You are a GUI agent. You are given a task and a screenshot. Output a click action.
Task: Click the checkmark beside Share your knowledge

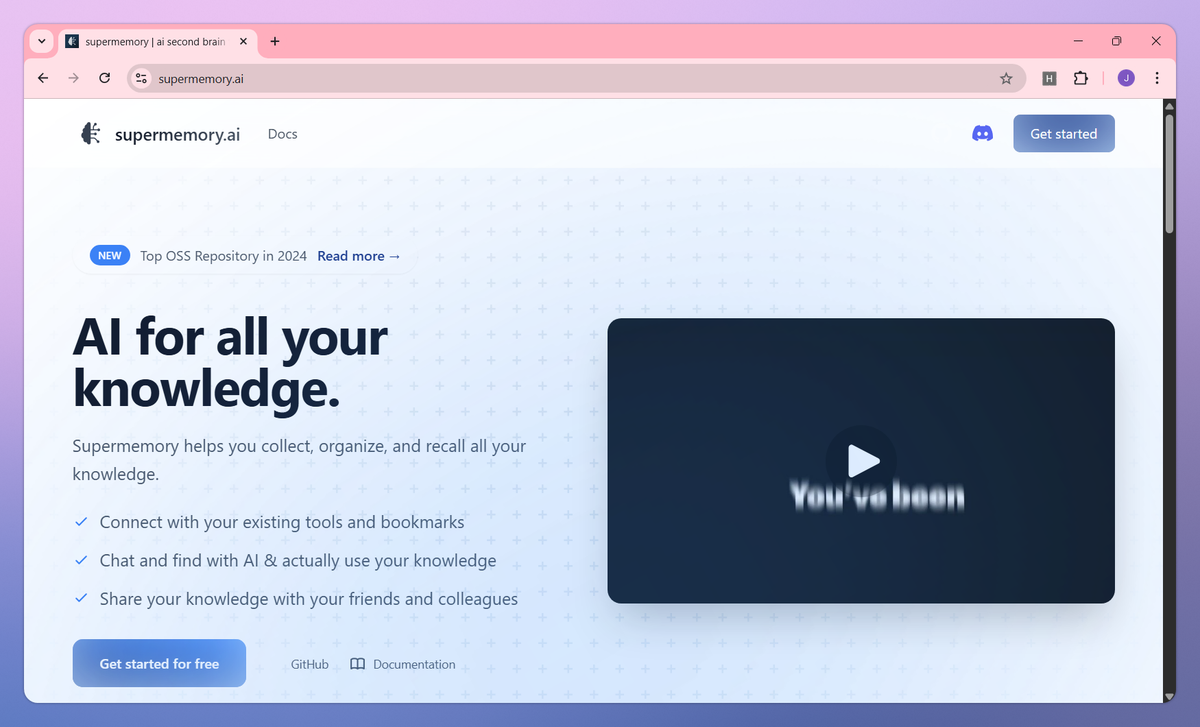(80, 598)
